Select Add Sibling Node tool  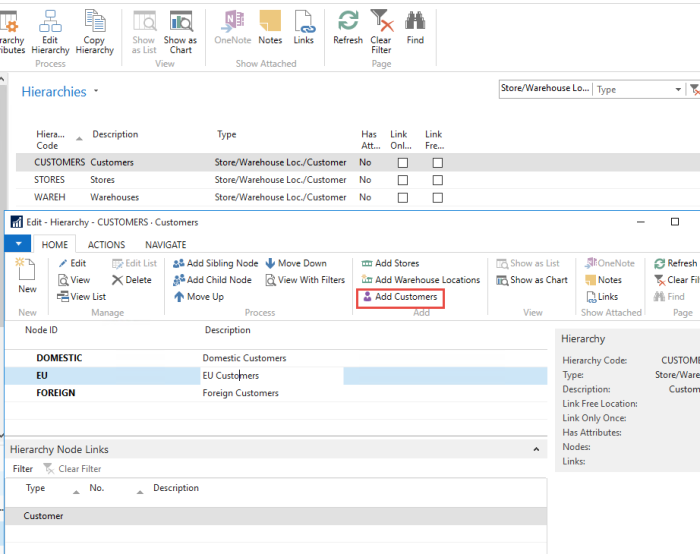coord(179,264)
